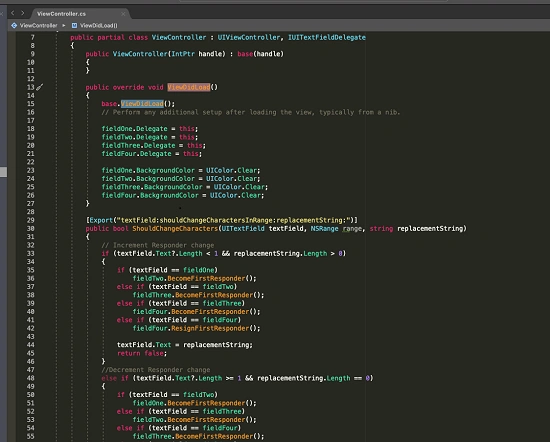Click the Export attribute on line 29
Viewport: 550px width, 442px height.
tap(101, 220)
